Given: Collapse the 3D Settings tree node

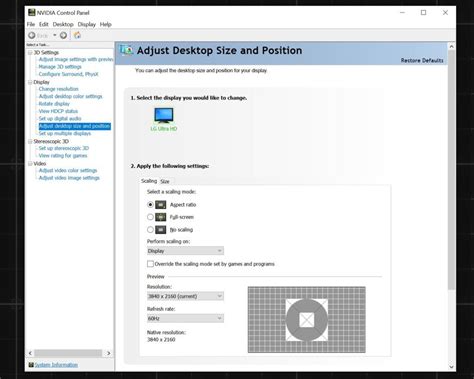Looking at the screenshot, I should (x=30, y=53).
